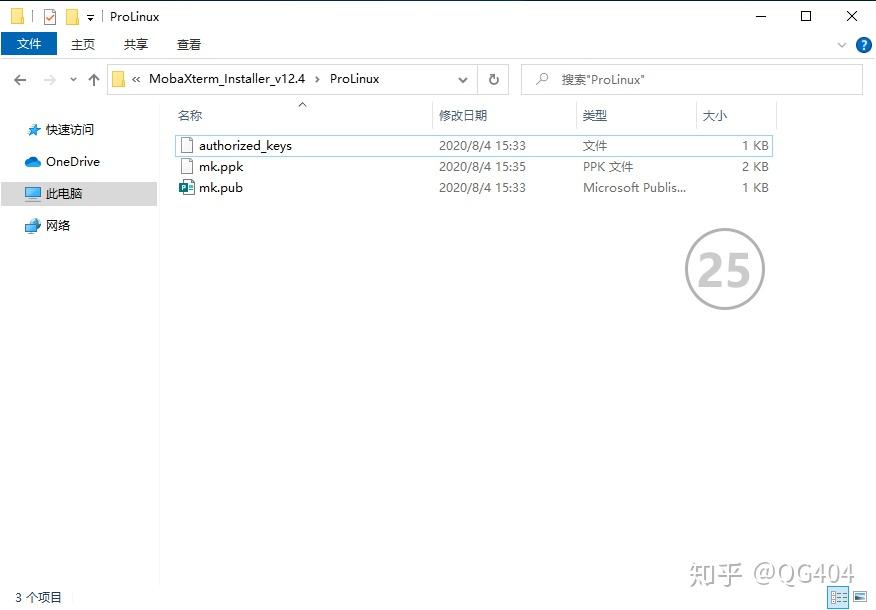This screenshot has height=610, width=876.
Task: Select the mk.ppk file icon
Action: pyautogui.click(x=186, y=167)
